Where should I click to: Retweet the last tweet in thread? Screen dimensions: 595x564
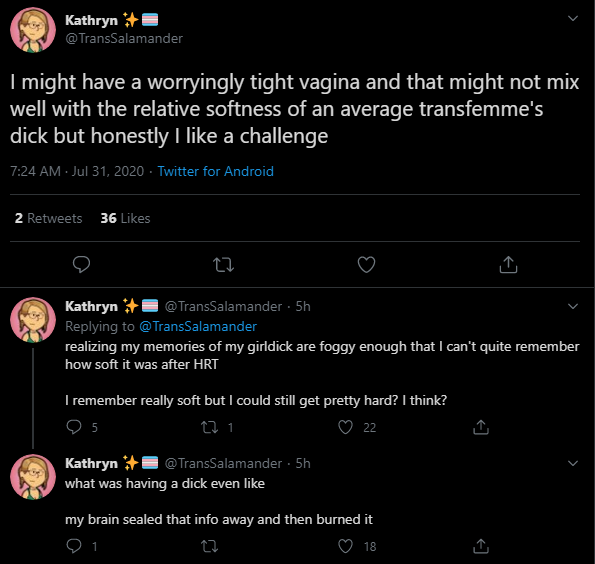point(209,547)
